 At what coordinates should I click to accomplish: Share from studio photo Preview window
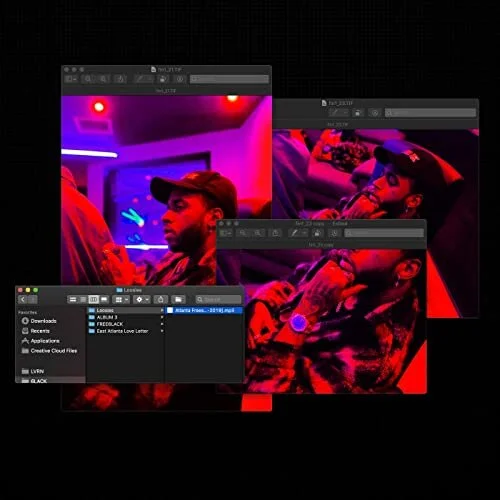[x=120, y=79]
